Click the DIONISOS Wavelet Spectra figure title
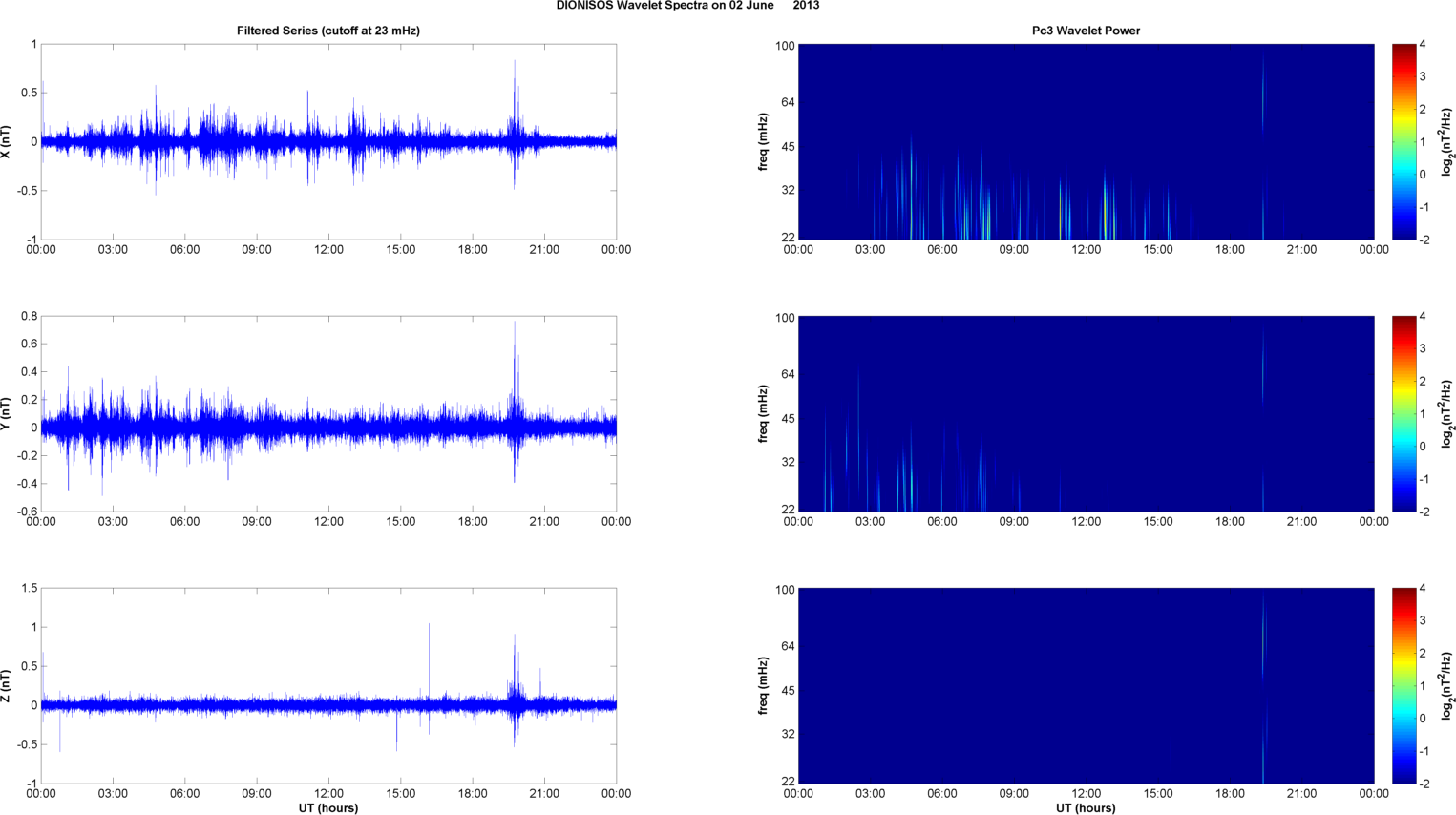The width and height of the screenshot is (1456, 815). point(687,6)
